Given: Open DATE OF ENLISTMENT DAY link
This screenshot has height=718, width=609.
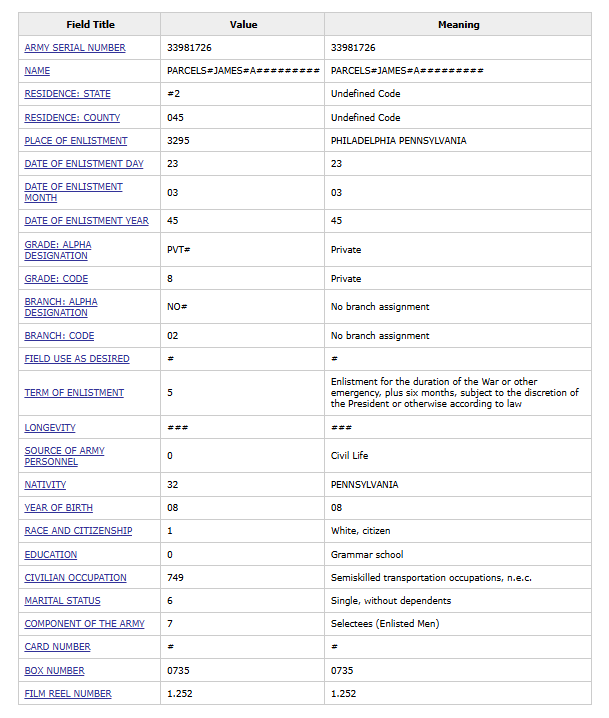Looking at the screenshot, I should [84, 164].
